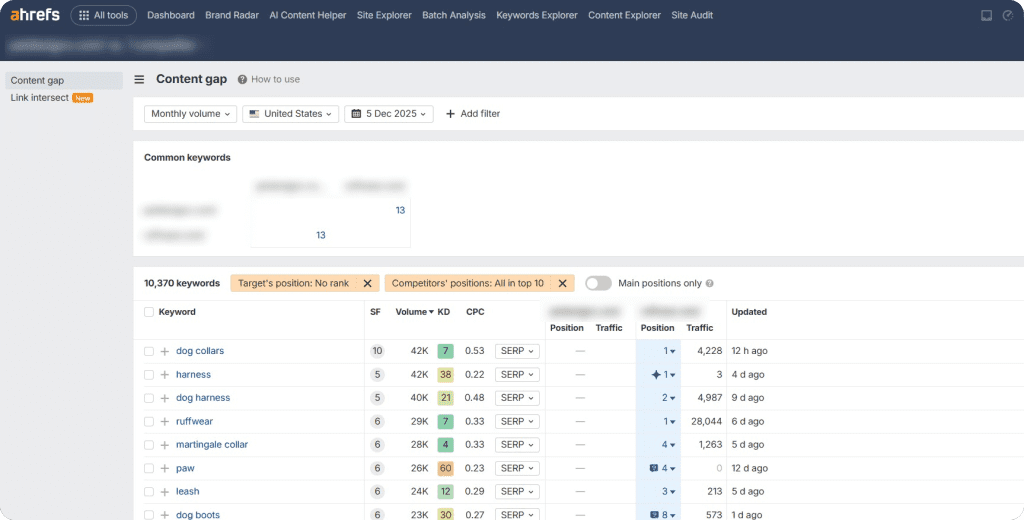This screenshot has height=520, width=1024.
Task: Click the tablet icon in top bar
Action: [987, 15]
